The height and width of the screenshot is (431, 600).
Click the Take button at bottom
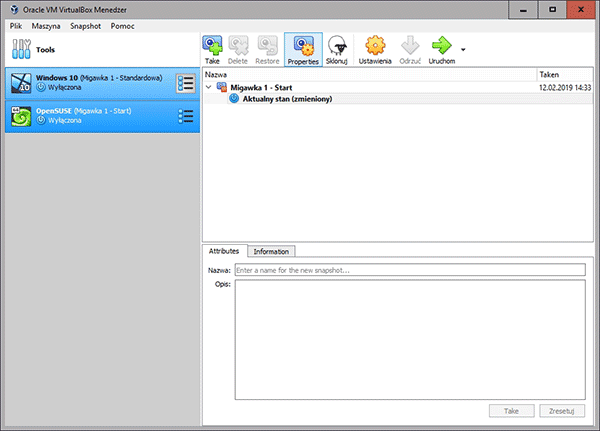click(x=512, y=411)
